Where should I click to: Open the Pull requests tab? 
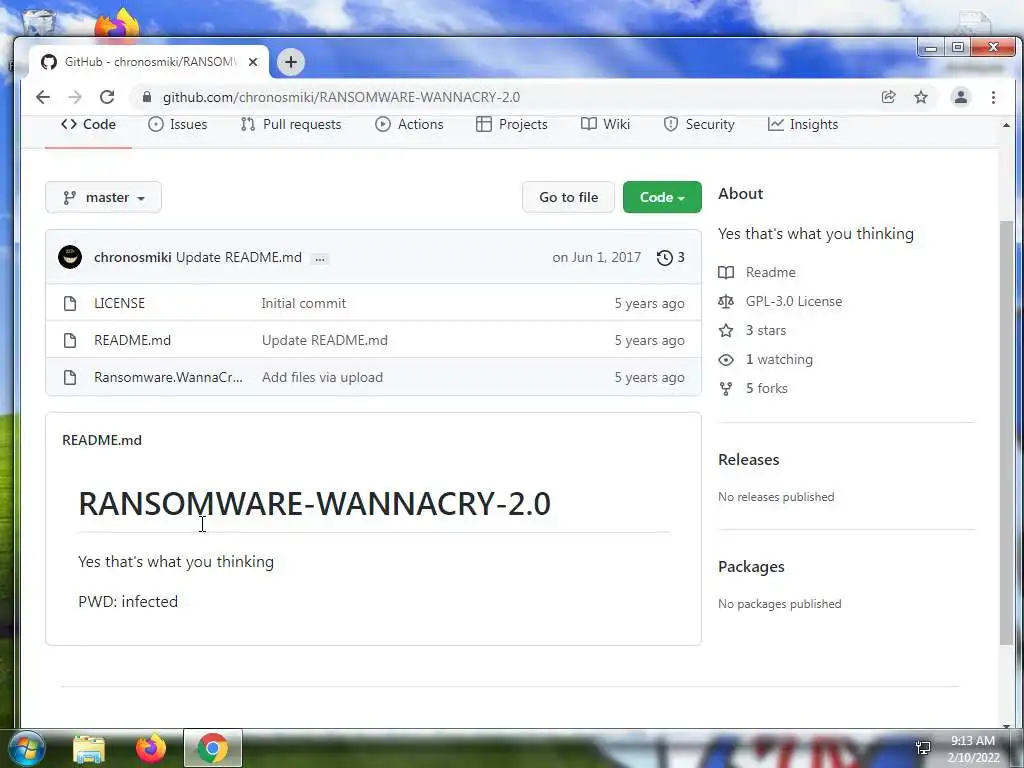pos(291,124)
